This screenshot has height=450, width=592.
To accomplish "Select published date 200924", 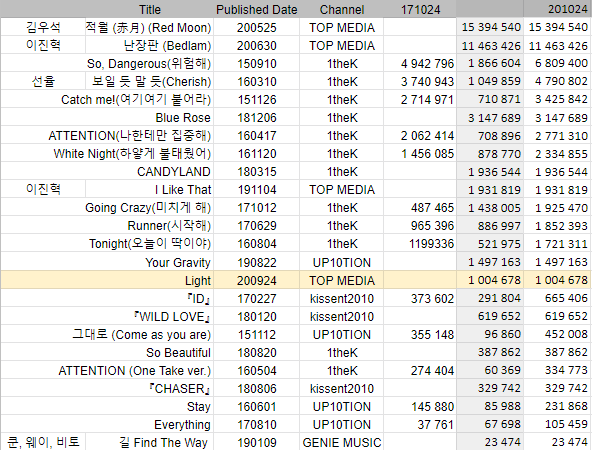I will coord(256,280).
